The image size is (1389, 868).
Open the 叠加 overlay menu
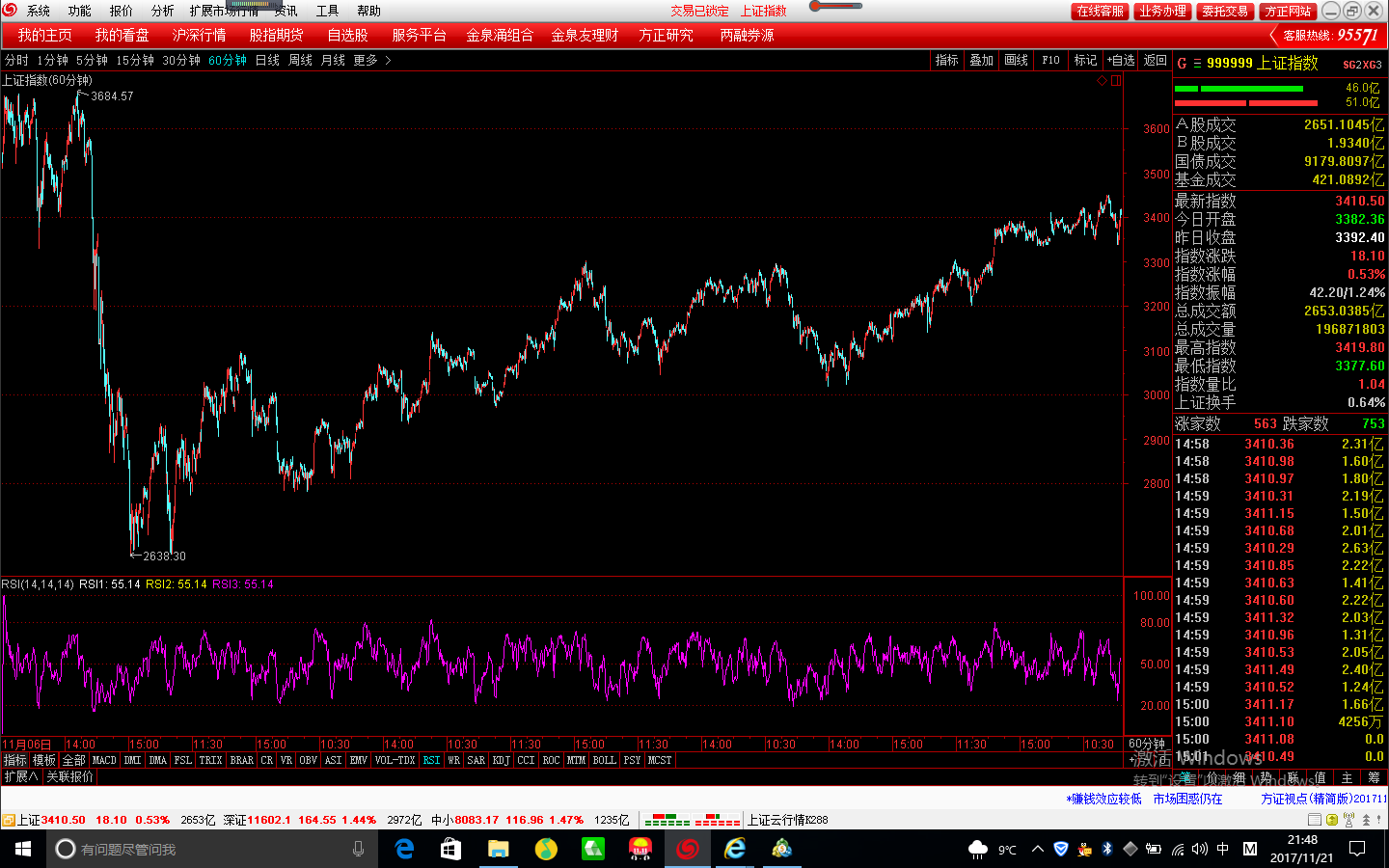982,60
